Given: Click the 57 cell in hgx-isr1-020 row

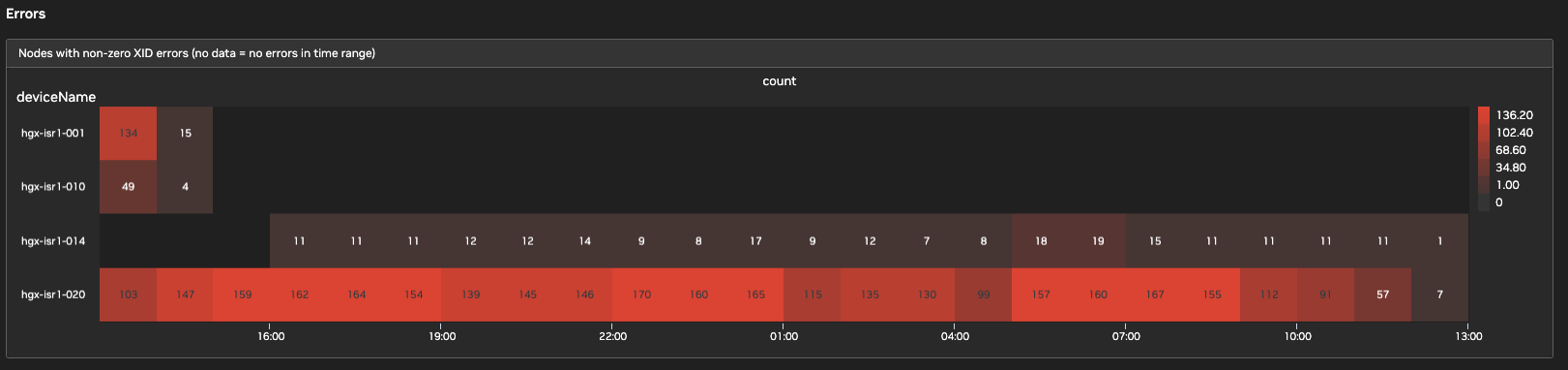Looking at the screenshot, I should point(1383,294).
